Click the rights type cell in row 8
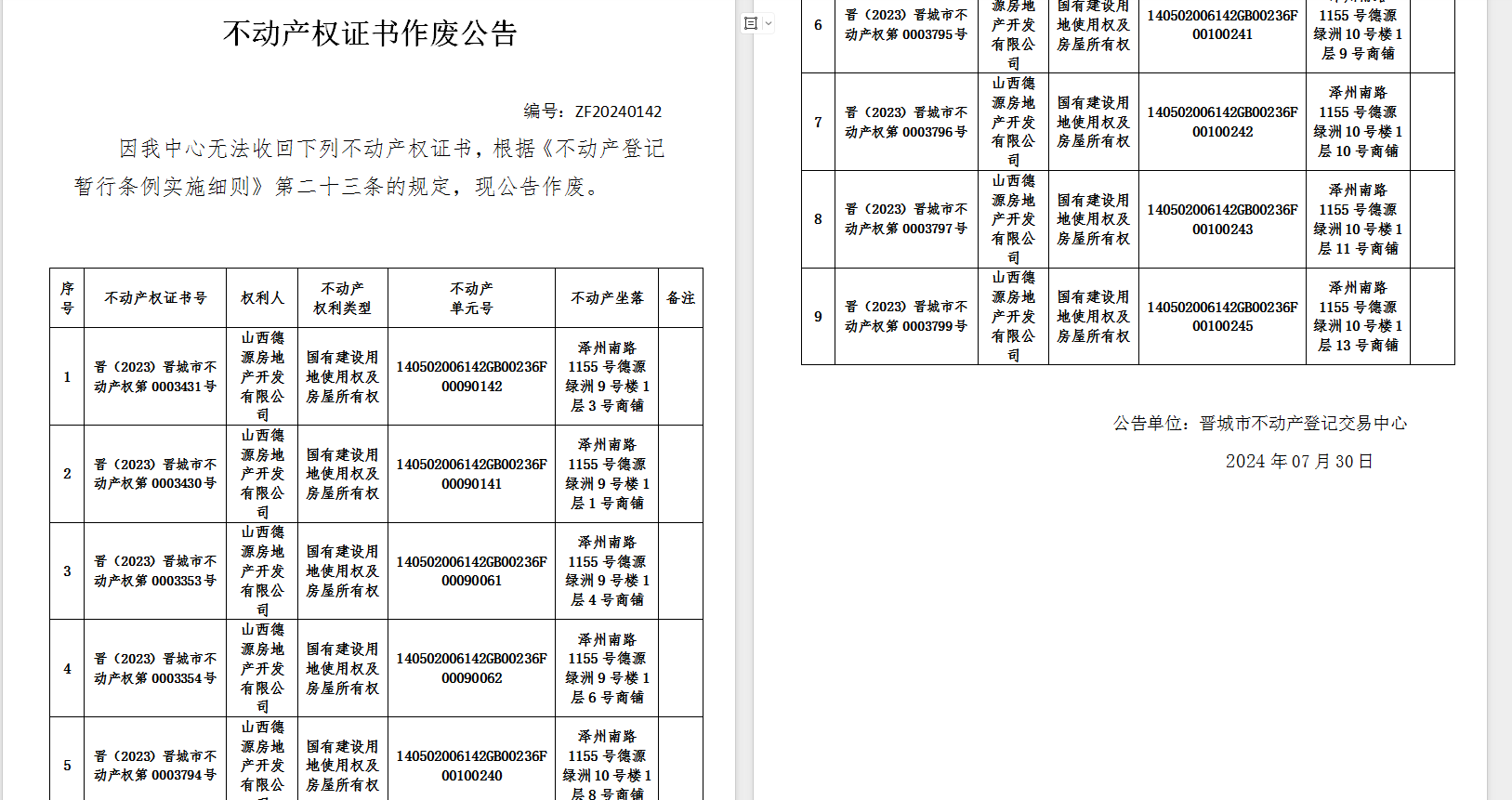The image size is (1512, 800). pyautogui.click(x=1094, y=219)
